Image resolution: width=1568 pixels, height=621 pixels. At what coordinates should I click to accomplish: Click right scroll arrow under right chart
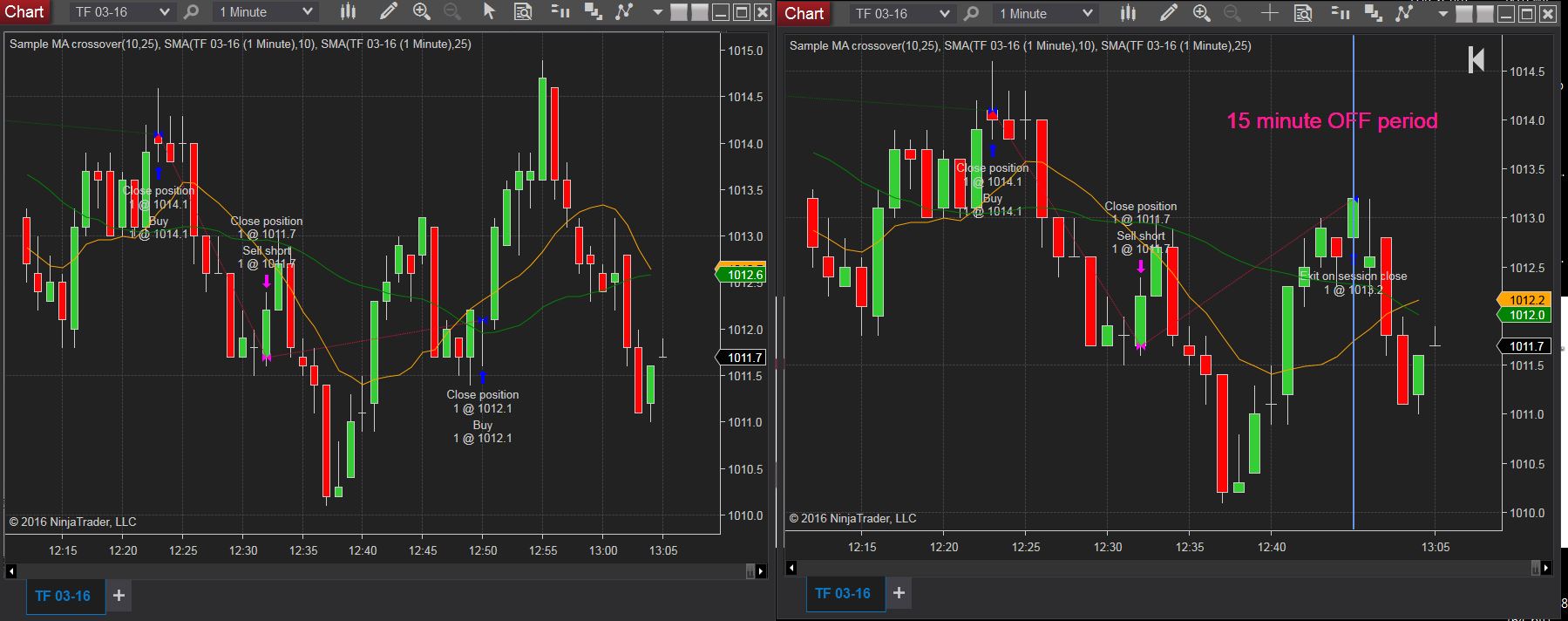[x=1546, y=568]
